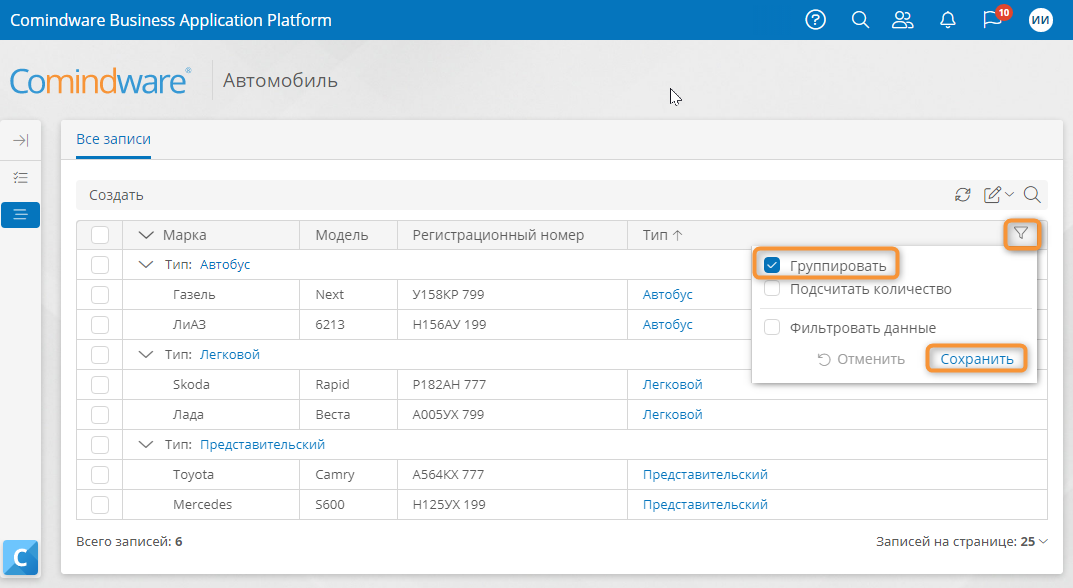1073x588 pixels.
Task: Open the checklist tasks sidebar icon
Action: click(21, 178)
